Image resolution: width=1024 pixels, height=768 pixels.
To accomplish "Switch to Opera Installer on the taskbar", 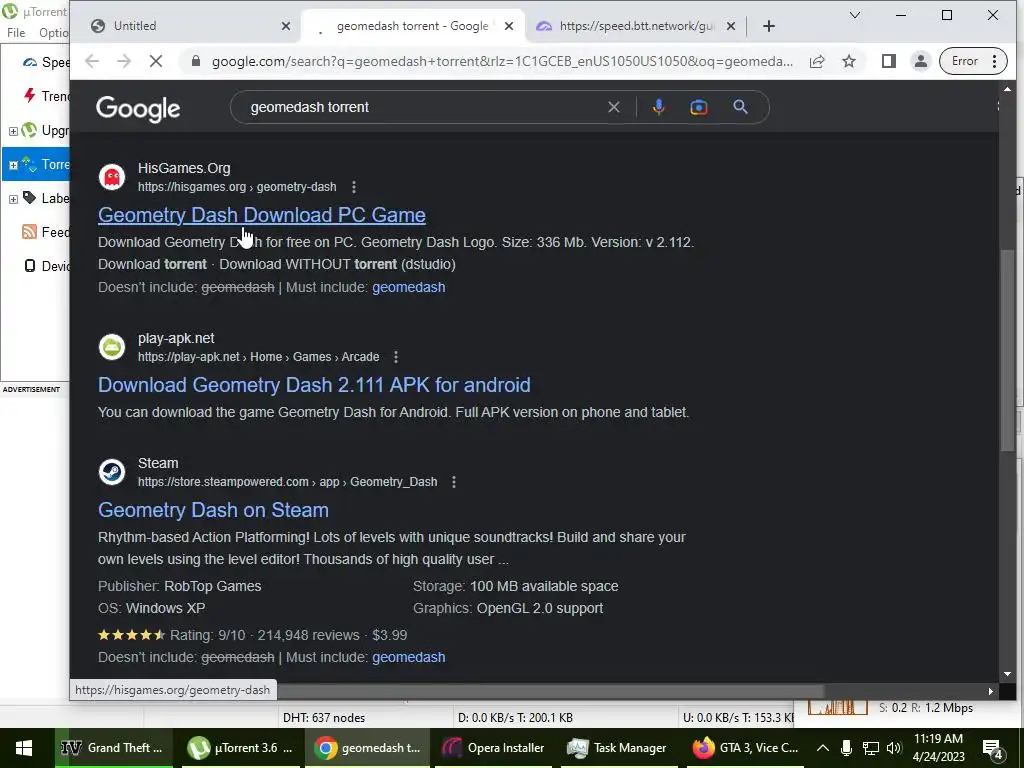I will (494, 748).
